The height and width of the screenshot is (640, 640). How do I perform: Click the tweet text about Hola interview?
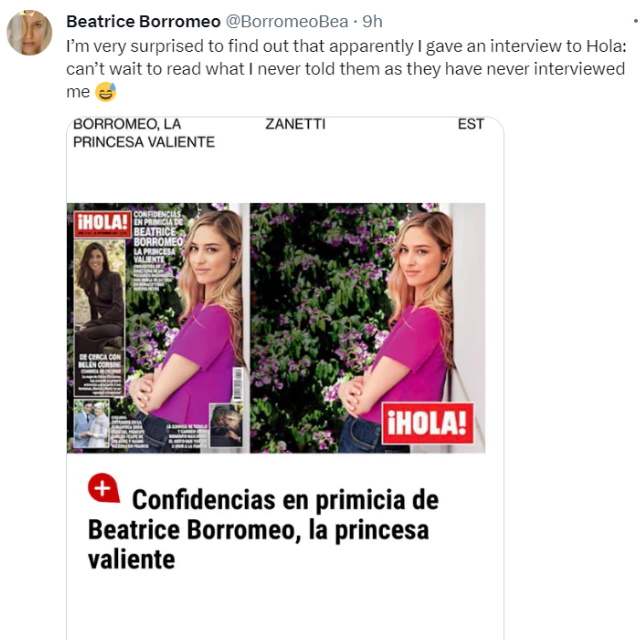(x=346, y=69)
